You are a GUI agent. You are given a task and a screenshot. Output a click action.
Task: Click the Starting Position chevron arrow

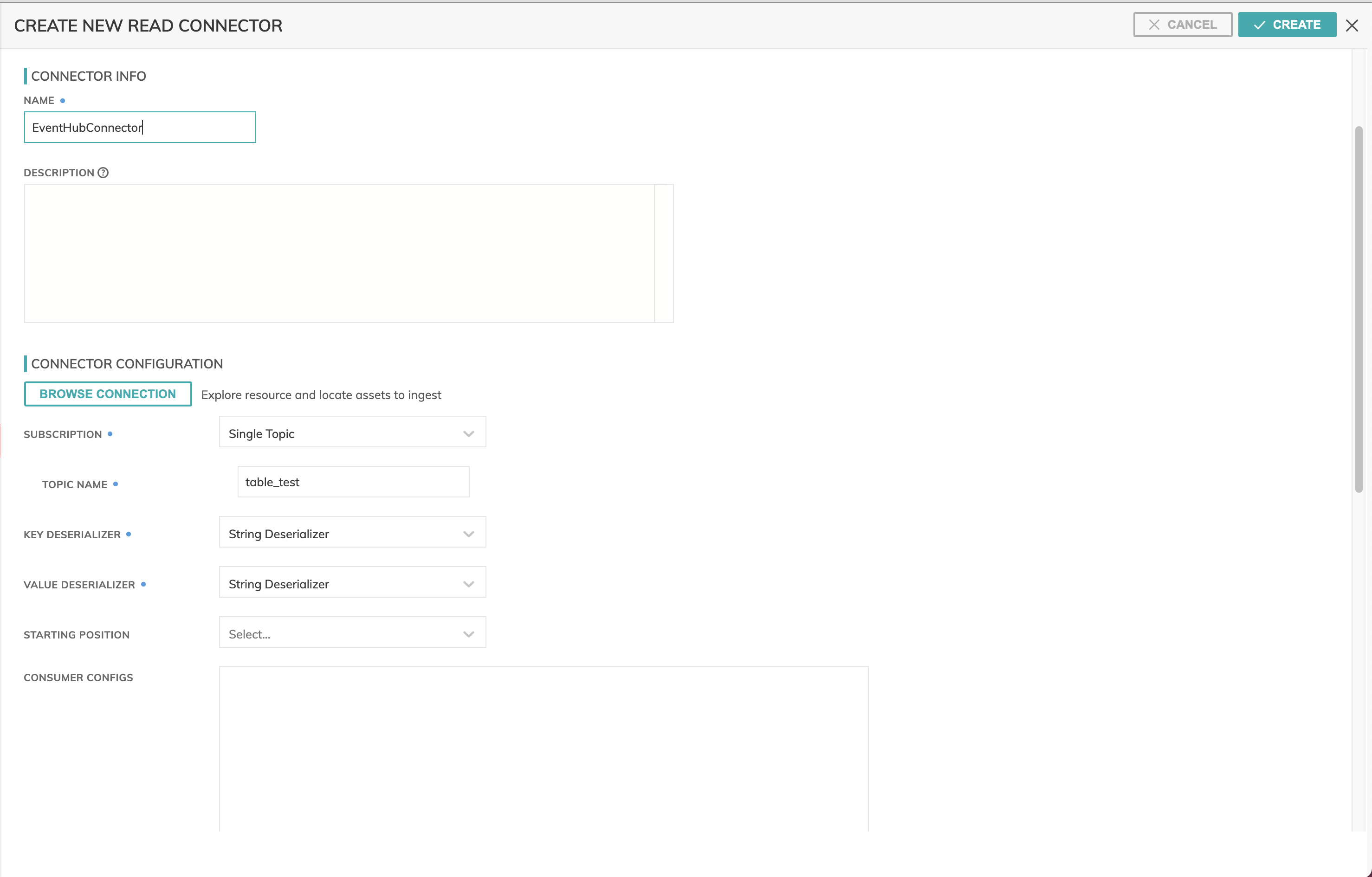(x=468, y=634)
